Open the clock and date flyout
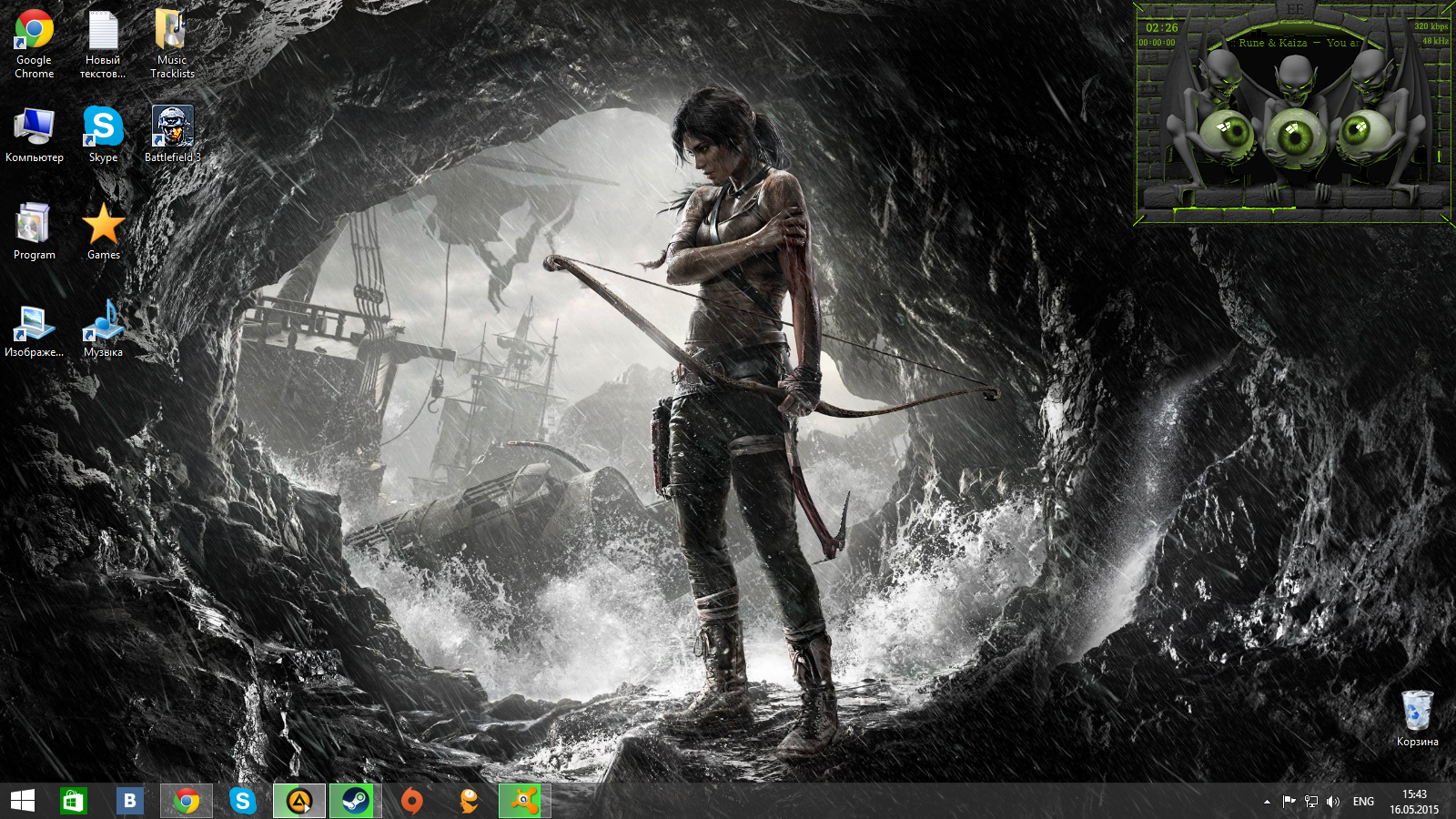The width and height of the screenshot is (1456, 819). click(x=1414, y=802)
